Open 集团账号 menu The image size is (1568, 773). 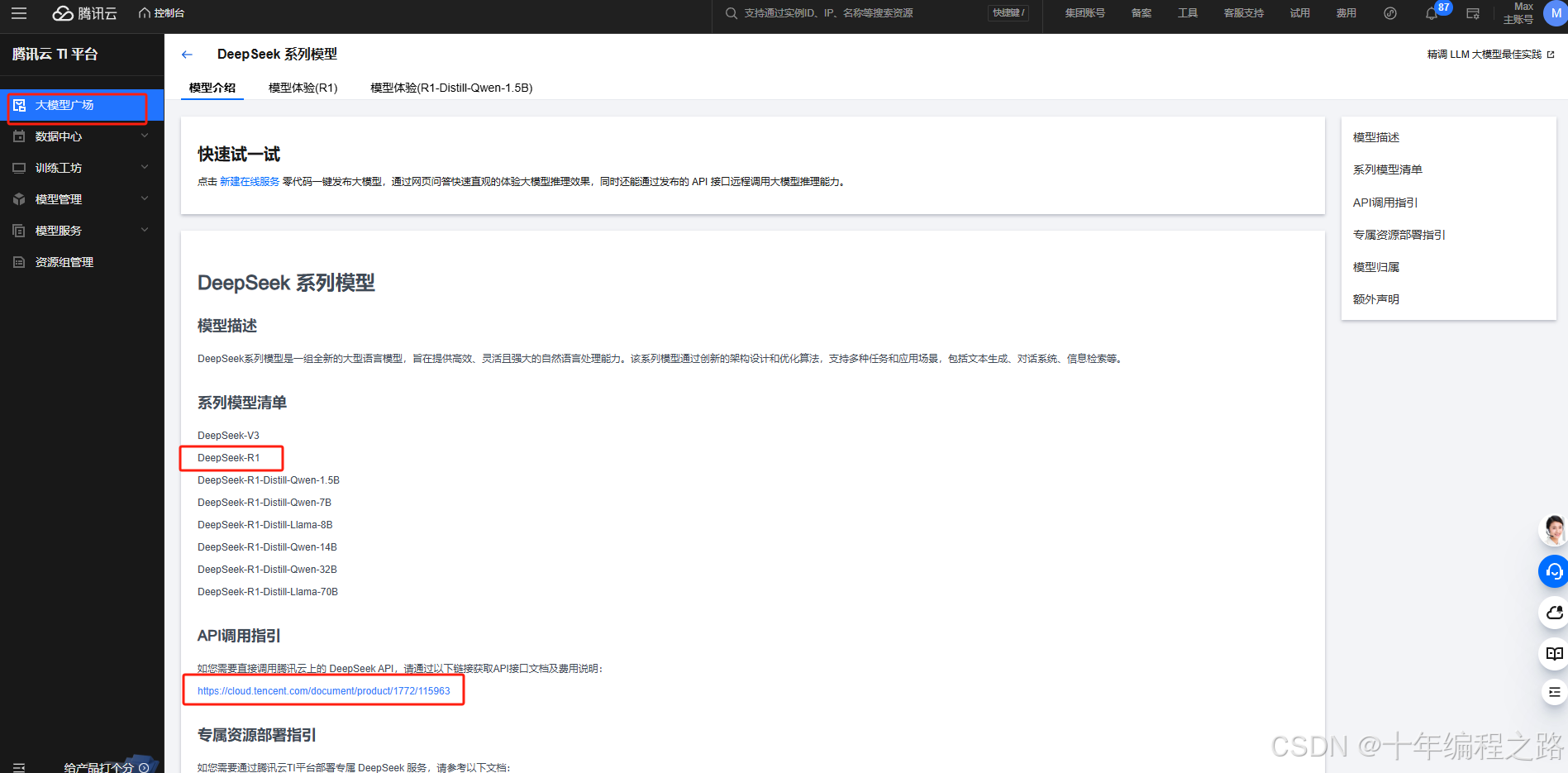pyautogui.click(x=1084, y=13)
